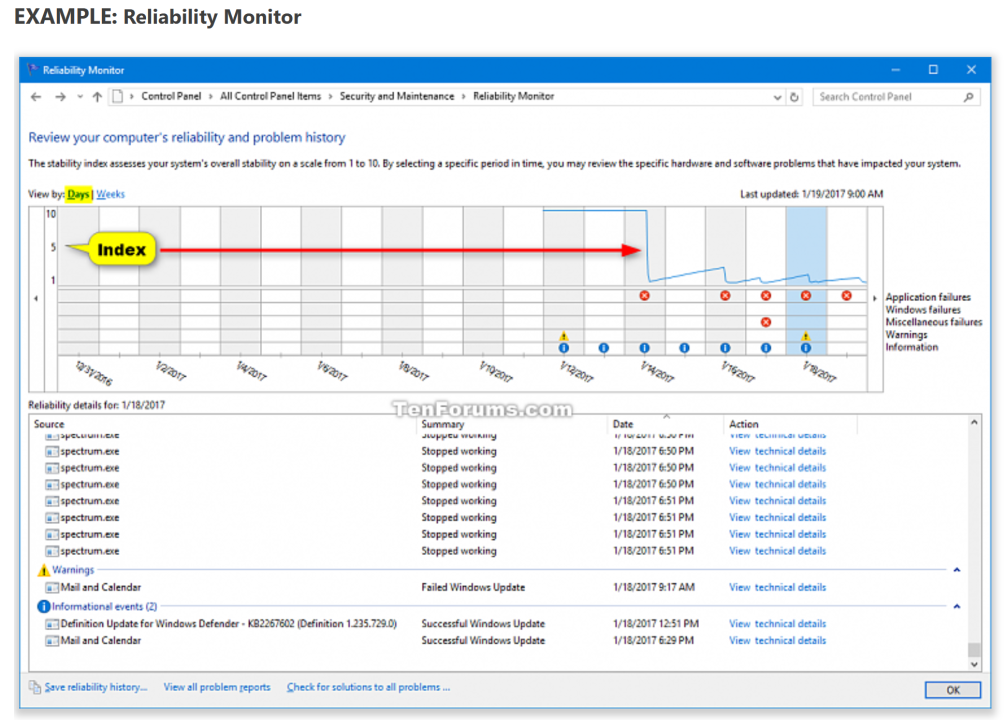Collapse the Warnings section
1007x720 pixels.
tap(957, 570)
